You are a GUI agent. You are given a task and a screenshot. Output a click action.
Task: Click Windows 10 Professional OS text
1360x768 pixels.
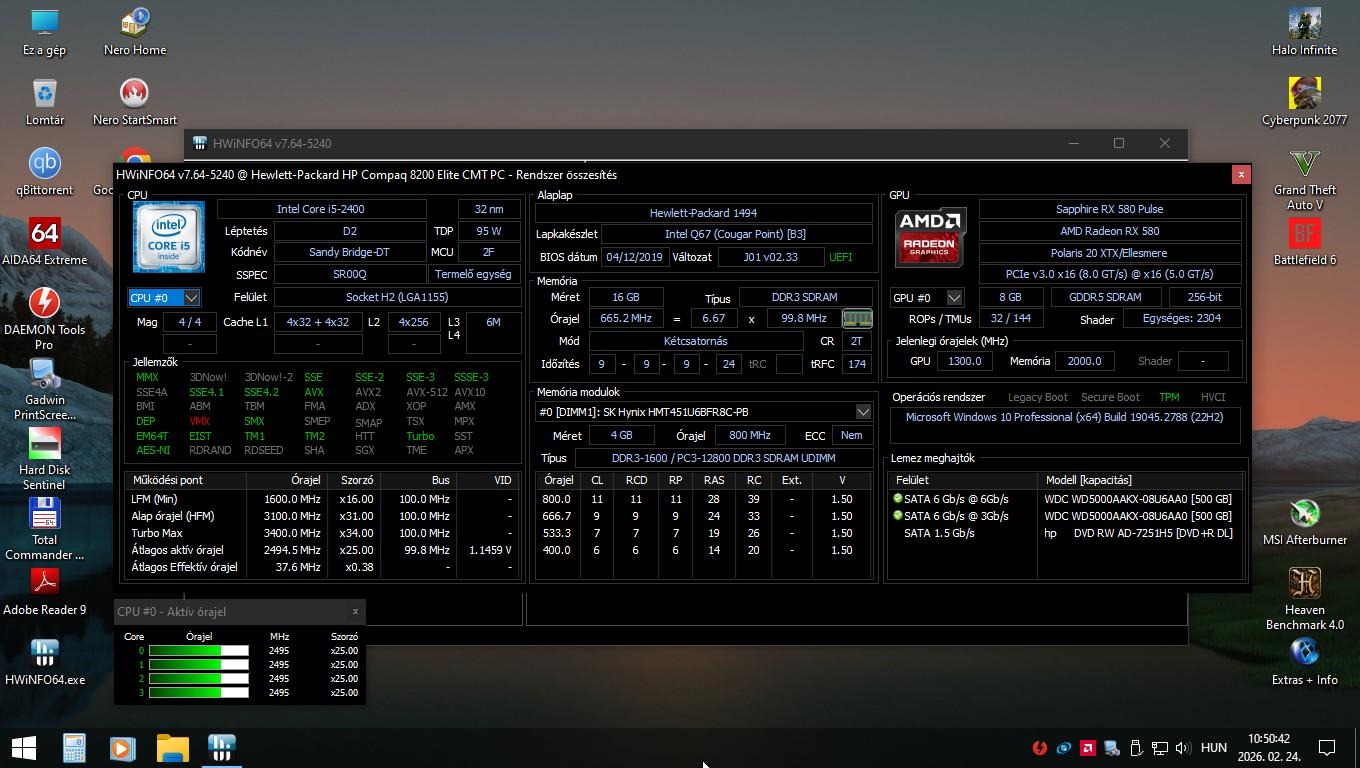1064,417
